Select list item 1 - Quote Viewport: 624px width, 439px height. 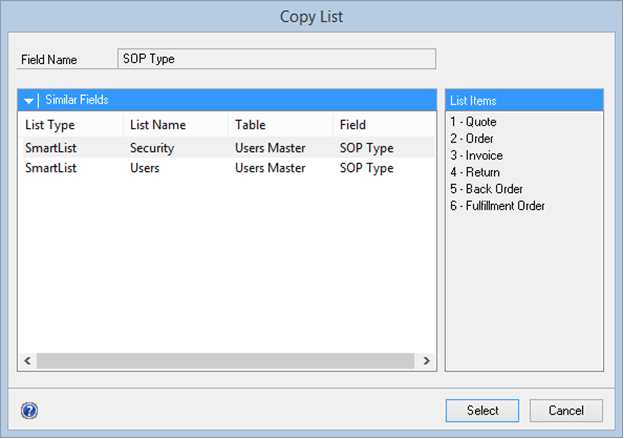pyautogui.click(x=473, y=122)
